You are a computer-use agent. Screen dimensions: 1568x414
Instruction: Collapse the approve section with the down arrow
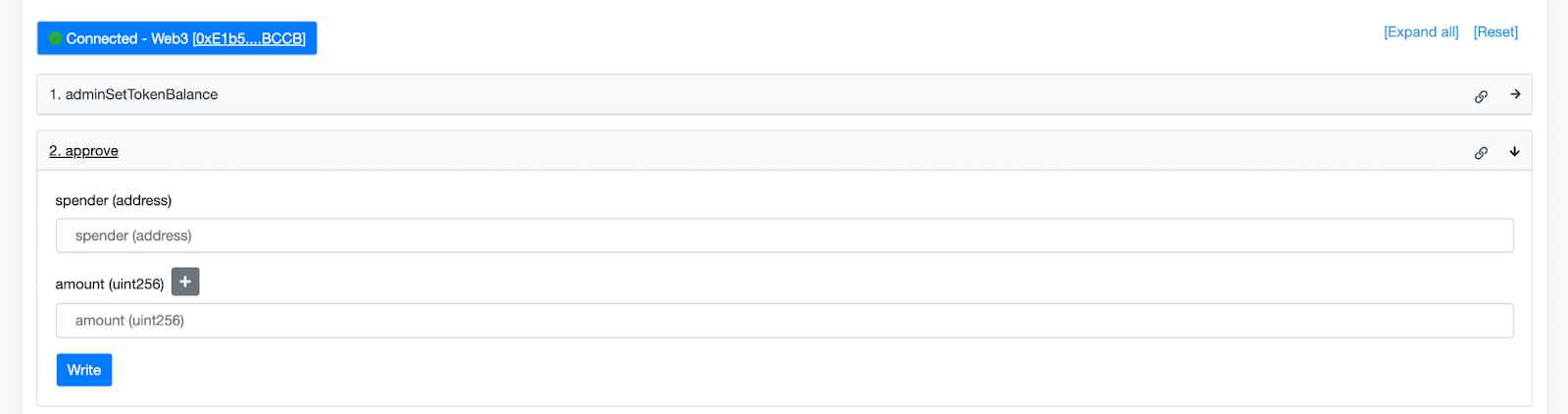(1515, 151)
